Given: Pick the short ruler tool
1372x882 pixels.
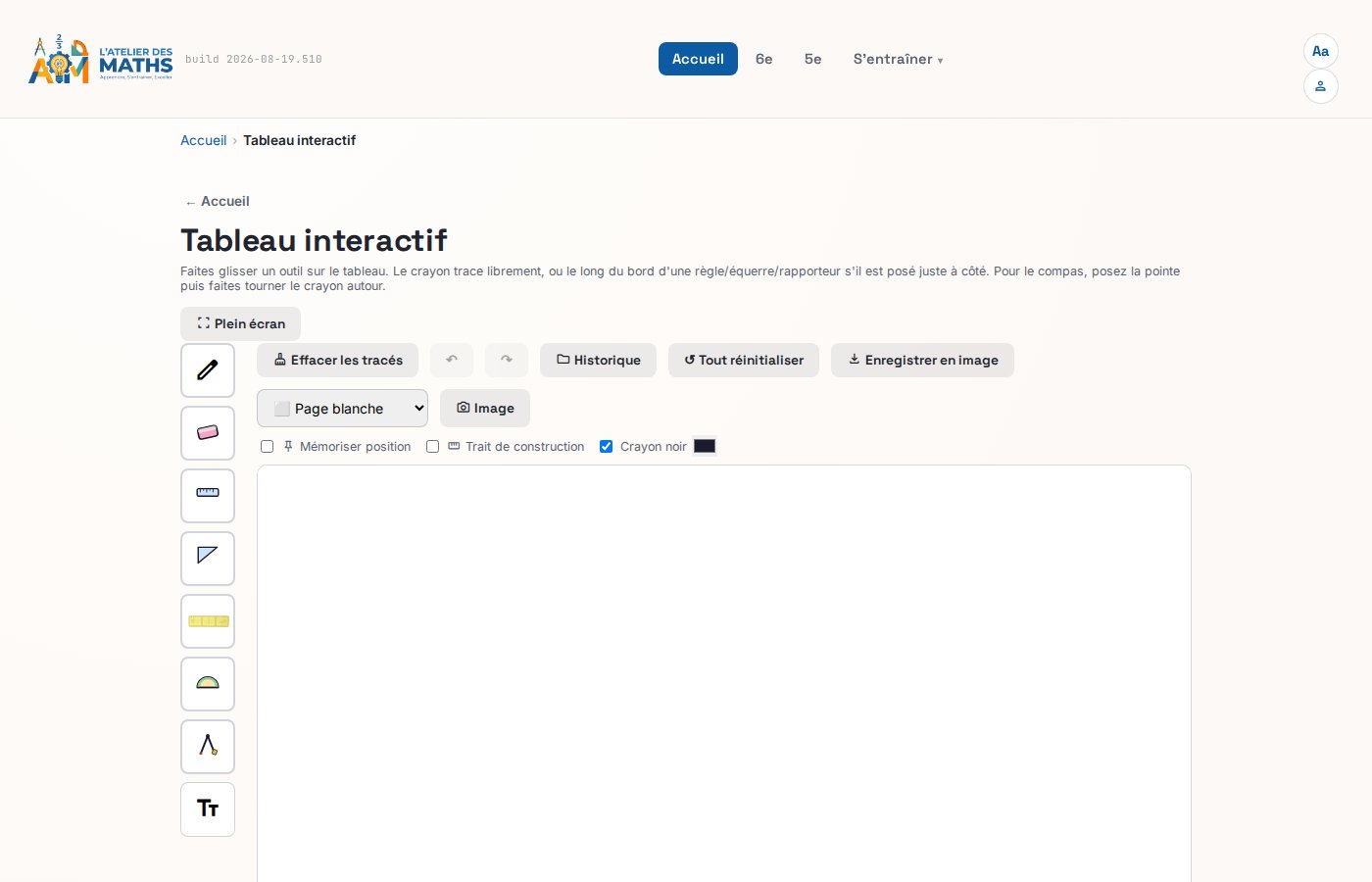Looking at the screenshot, I should point(208,496).
